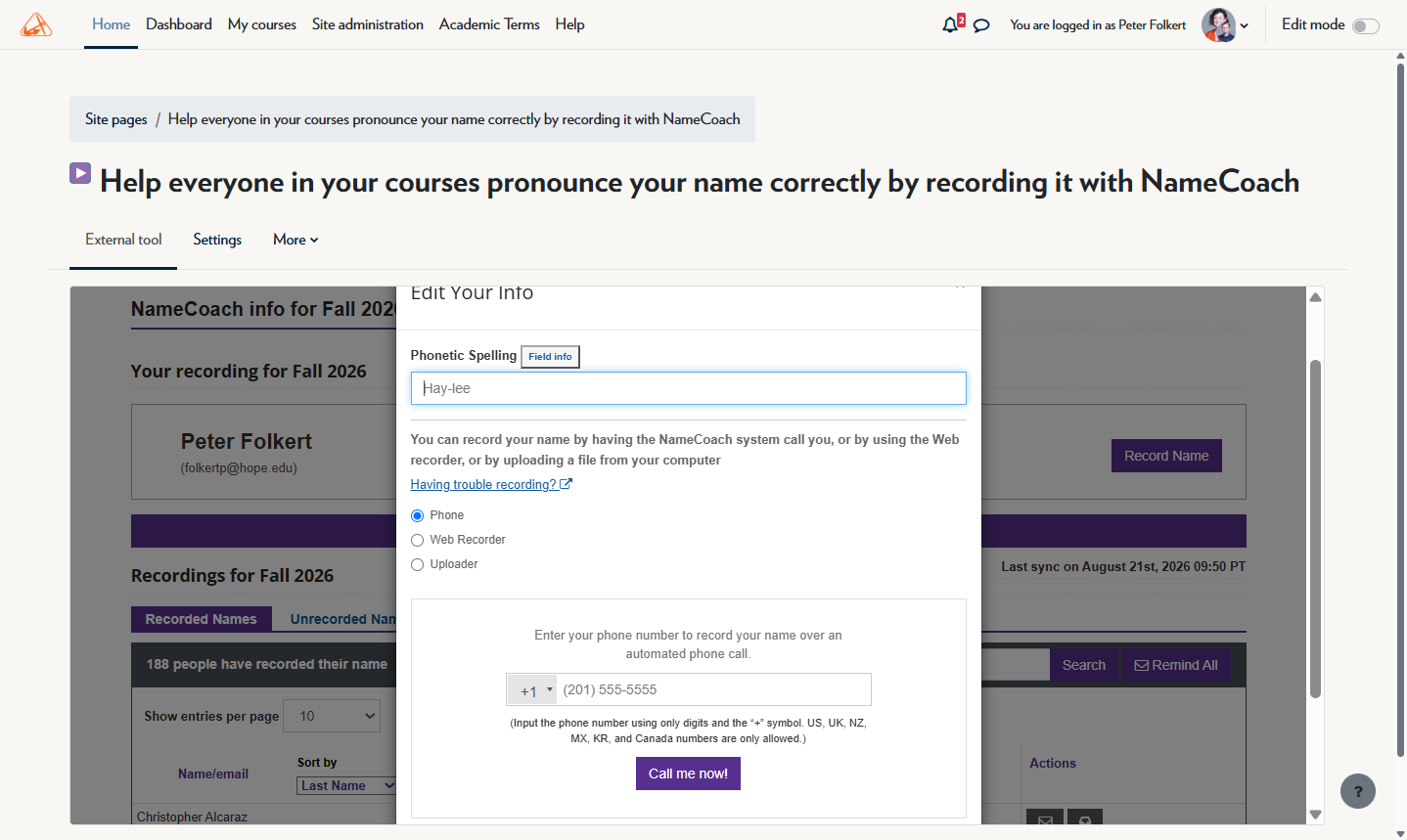Open Dashboard from the navigation bar
This screenshot has height=840, width=1407.
tap(179, 24)
